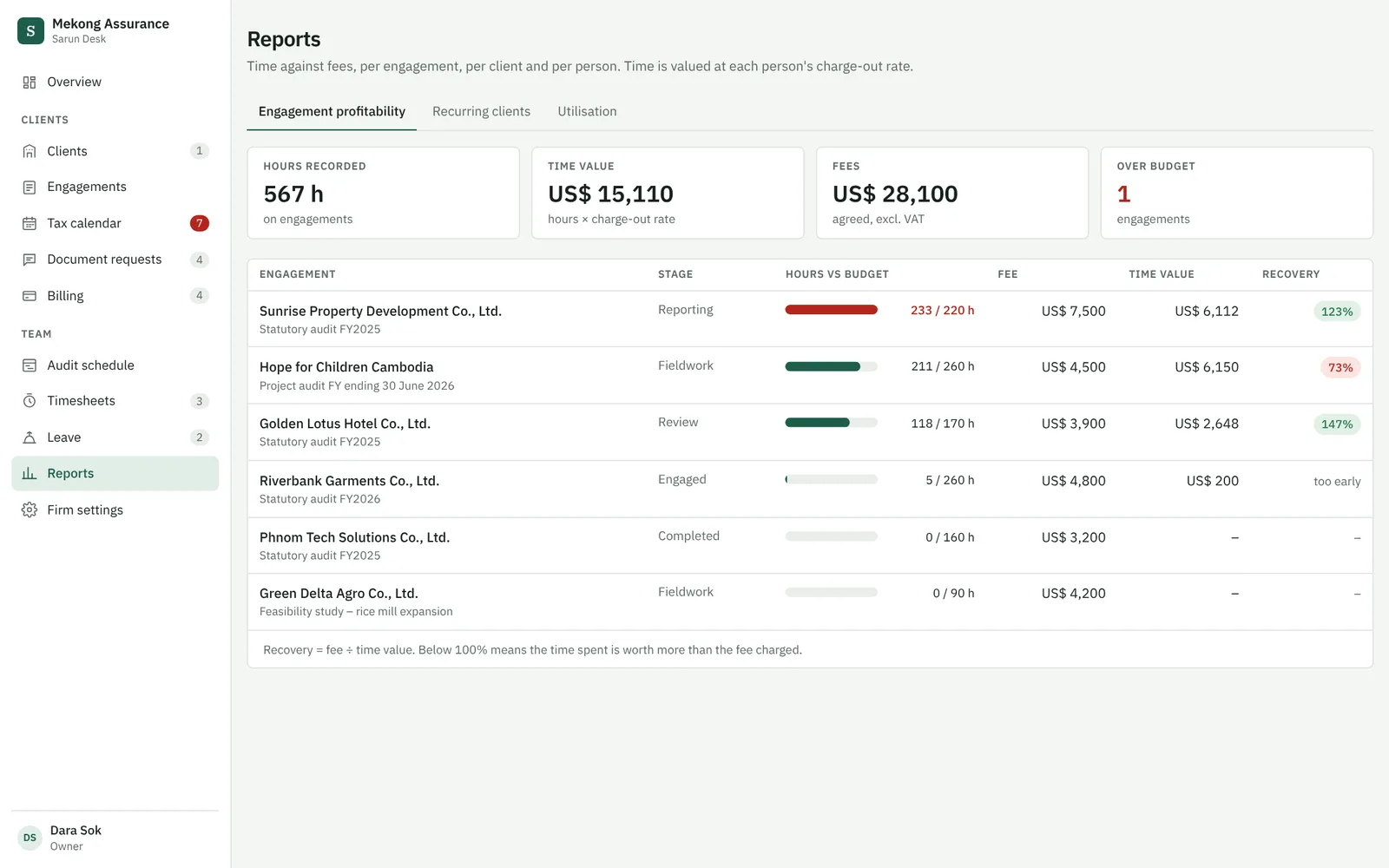Screen dimensions: 1389x868
Task: Click the Leave count badge 2
Action: coord(200,437)
